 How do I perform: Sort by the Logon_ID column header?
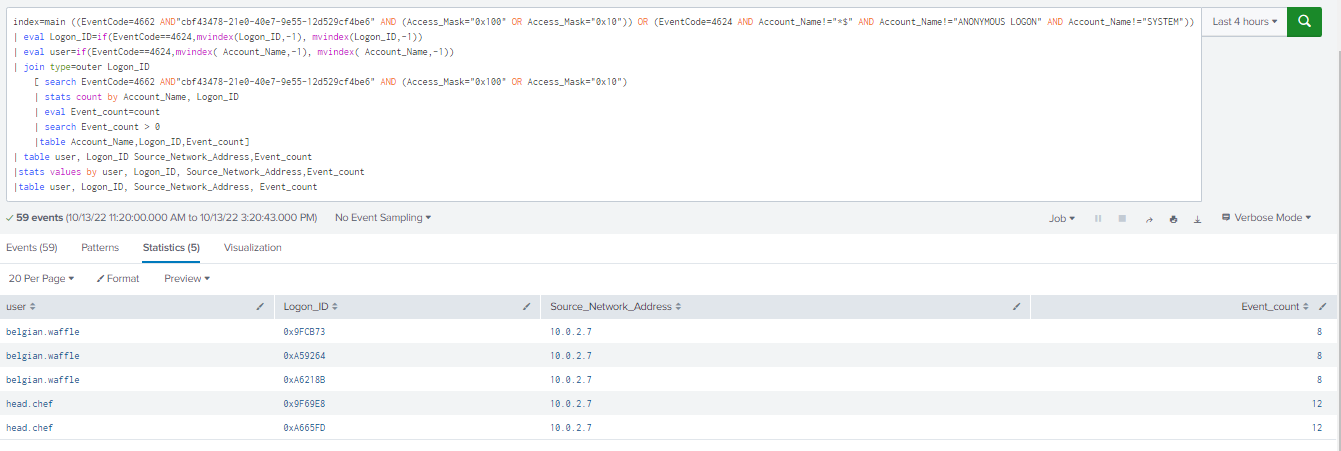(310, 307)
